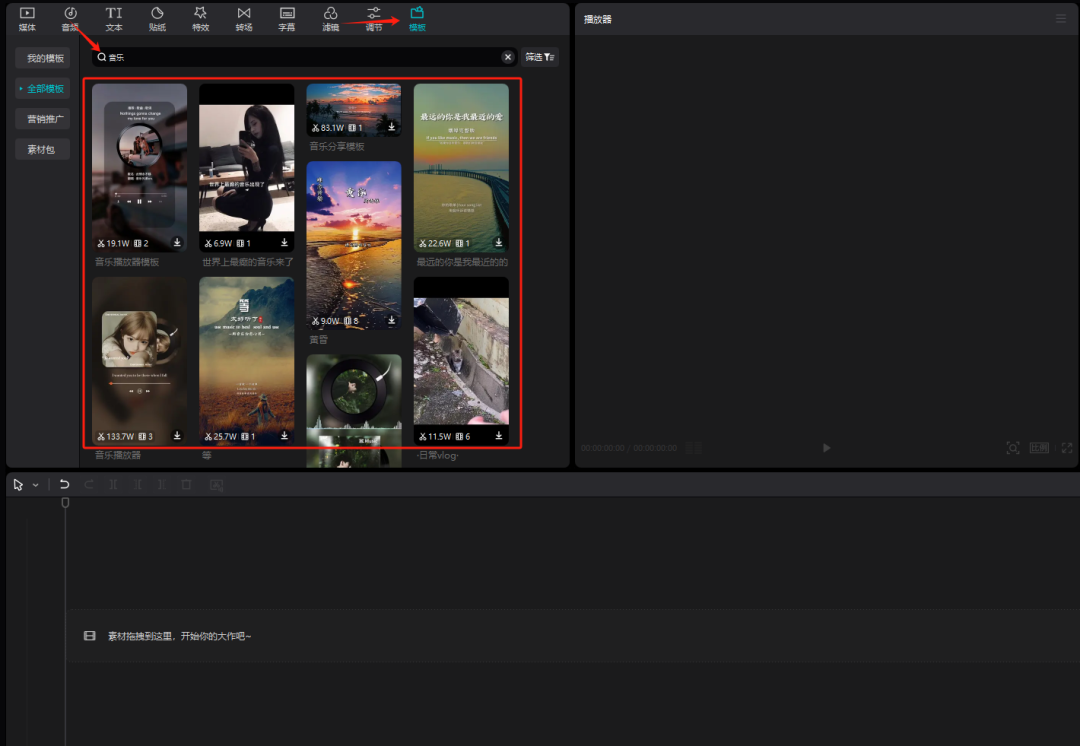
Task: Open the 媒体 (Media) tab
Action: point(27,18)
